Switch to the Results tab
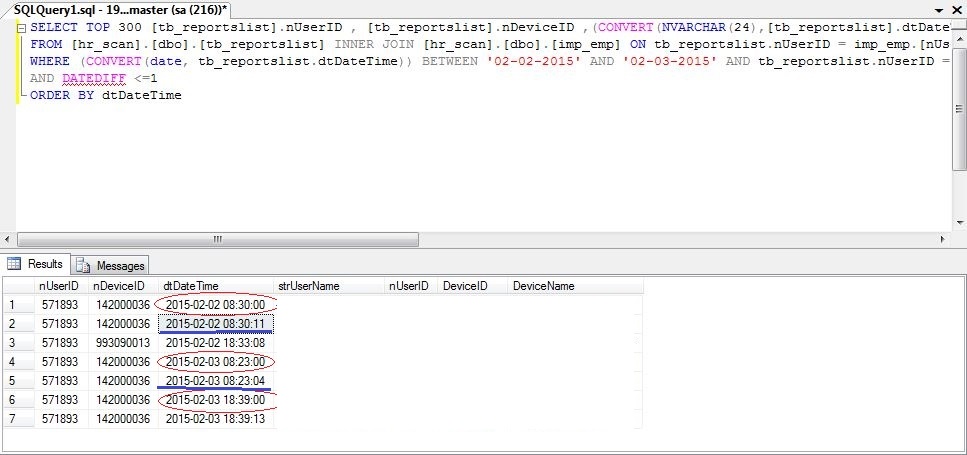Screen dimensions: 967x455 36,264
